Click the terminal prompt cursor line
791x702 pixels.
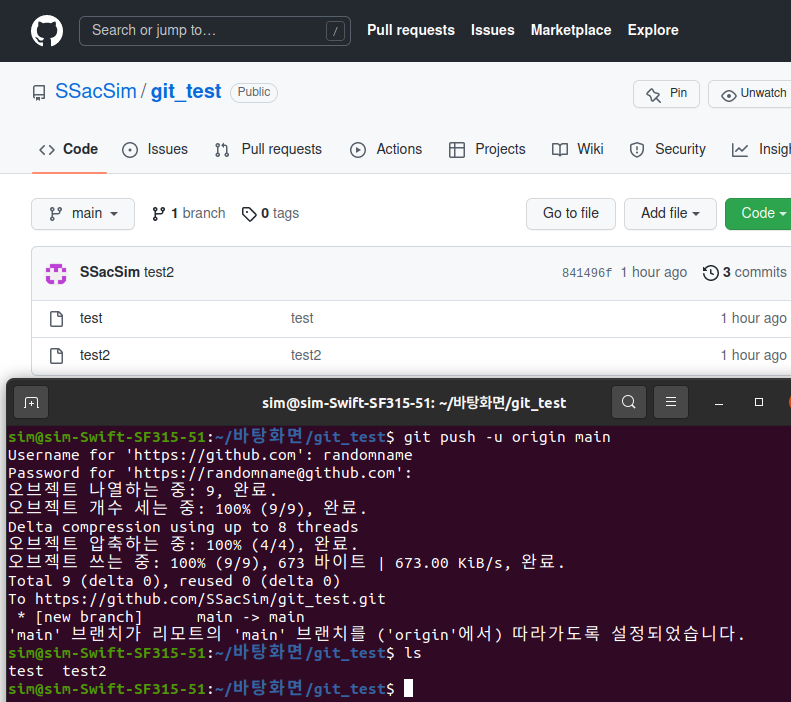click(x=210, y=689)
